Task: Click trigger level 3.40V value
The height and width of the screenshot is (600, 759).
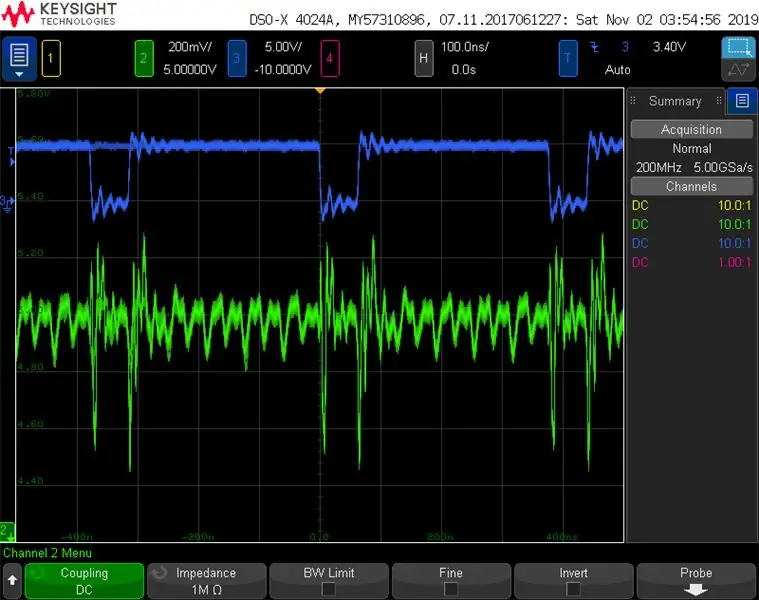Action: point(669,47)
